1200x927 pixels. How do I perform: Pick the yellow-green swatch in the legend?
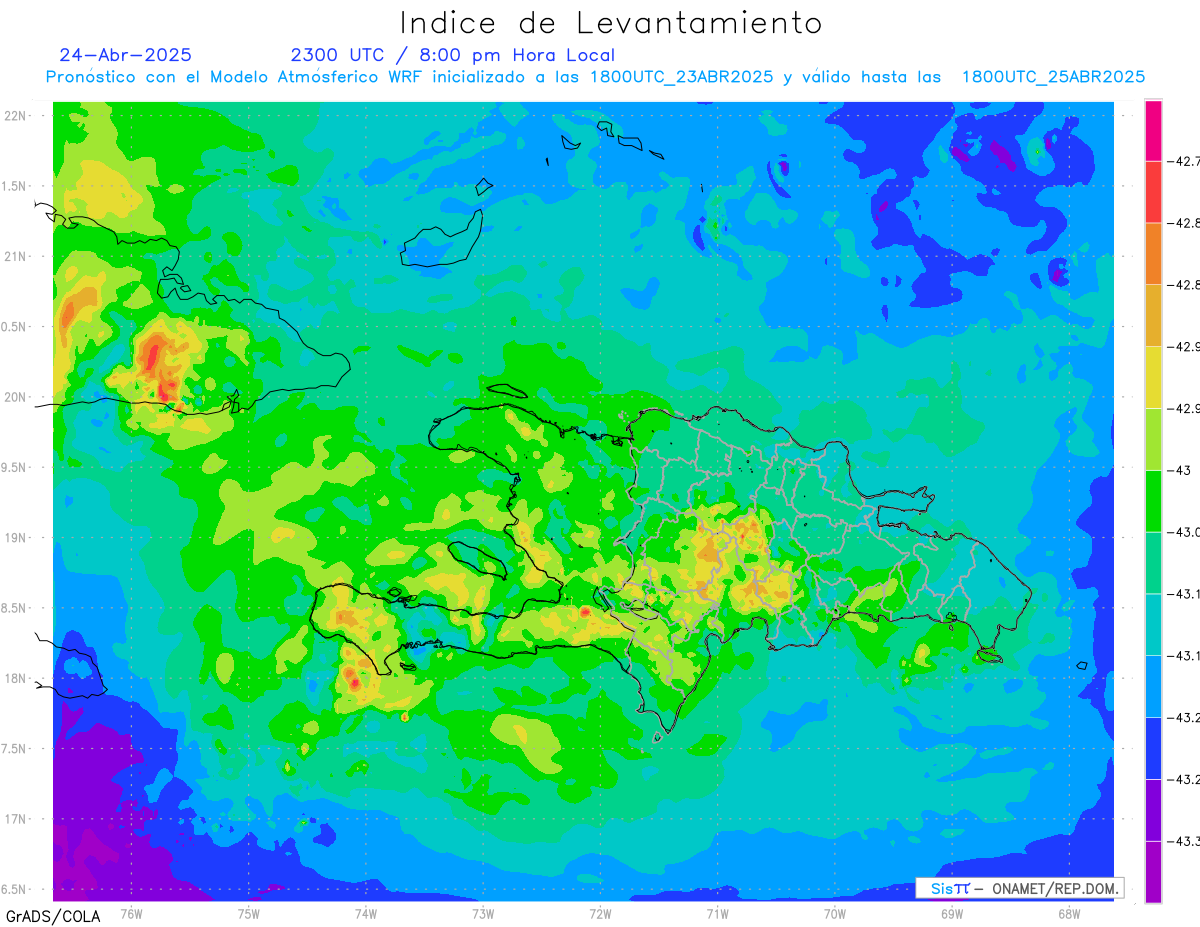[1153, 439]
